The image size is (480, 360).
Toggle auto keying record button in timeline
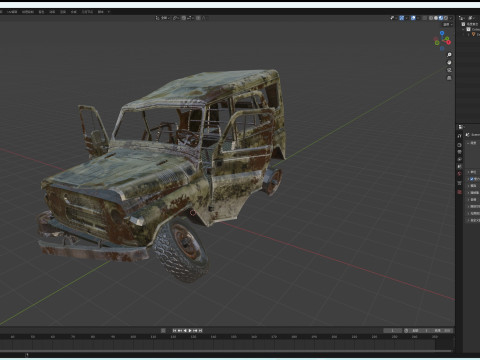pyautogui.click(x=163, y=330)
